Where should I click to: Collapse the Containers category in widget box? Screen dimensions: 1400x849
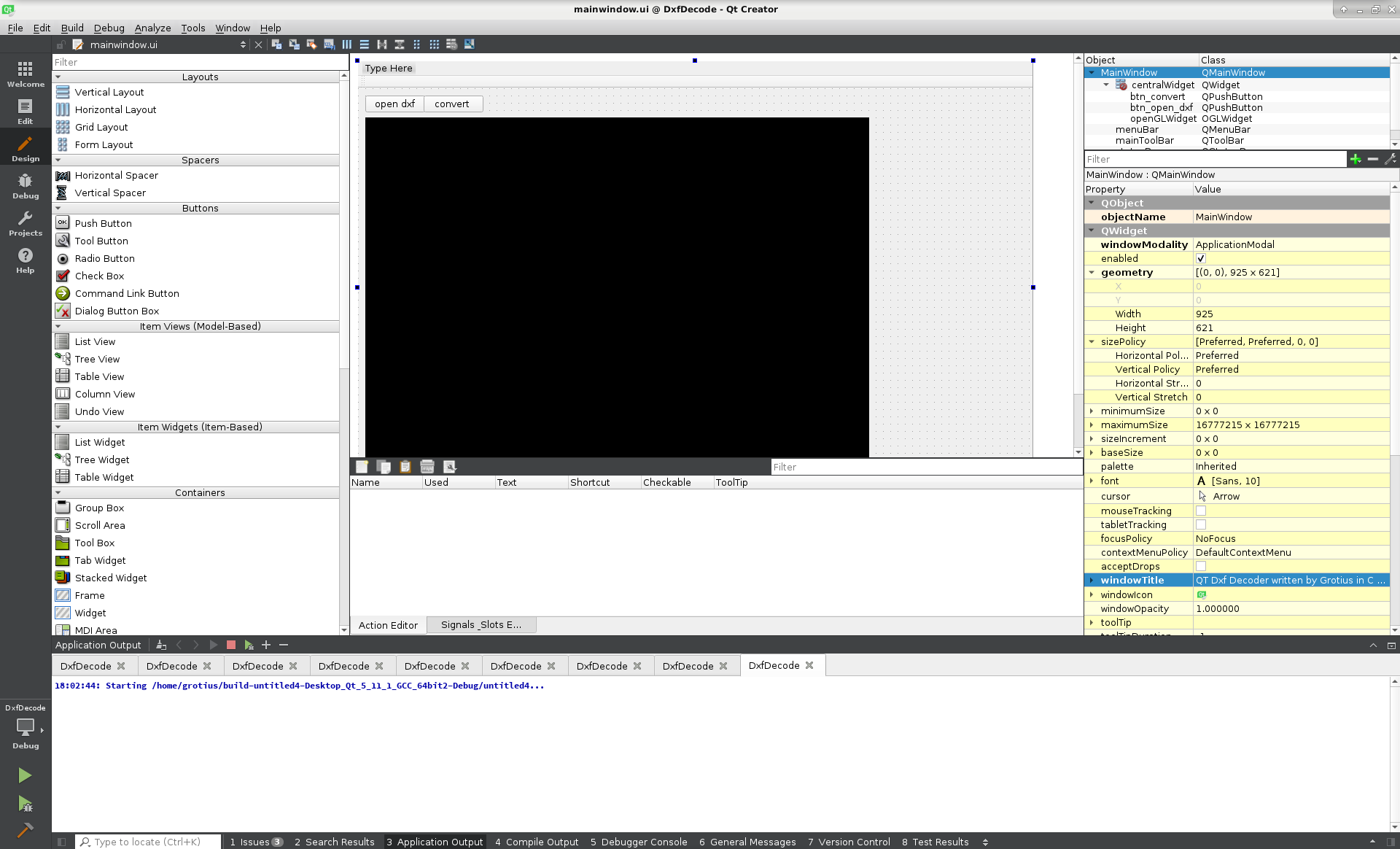click(58, 492)
